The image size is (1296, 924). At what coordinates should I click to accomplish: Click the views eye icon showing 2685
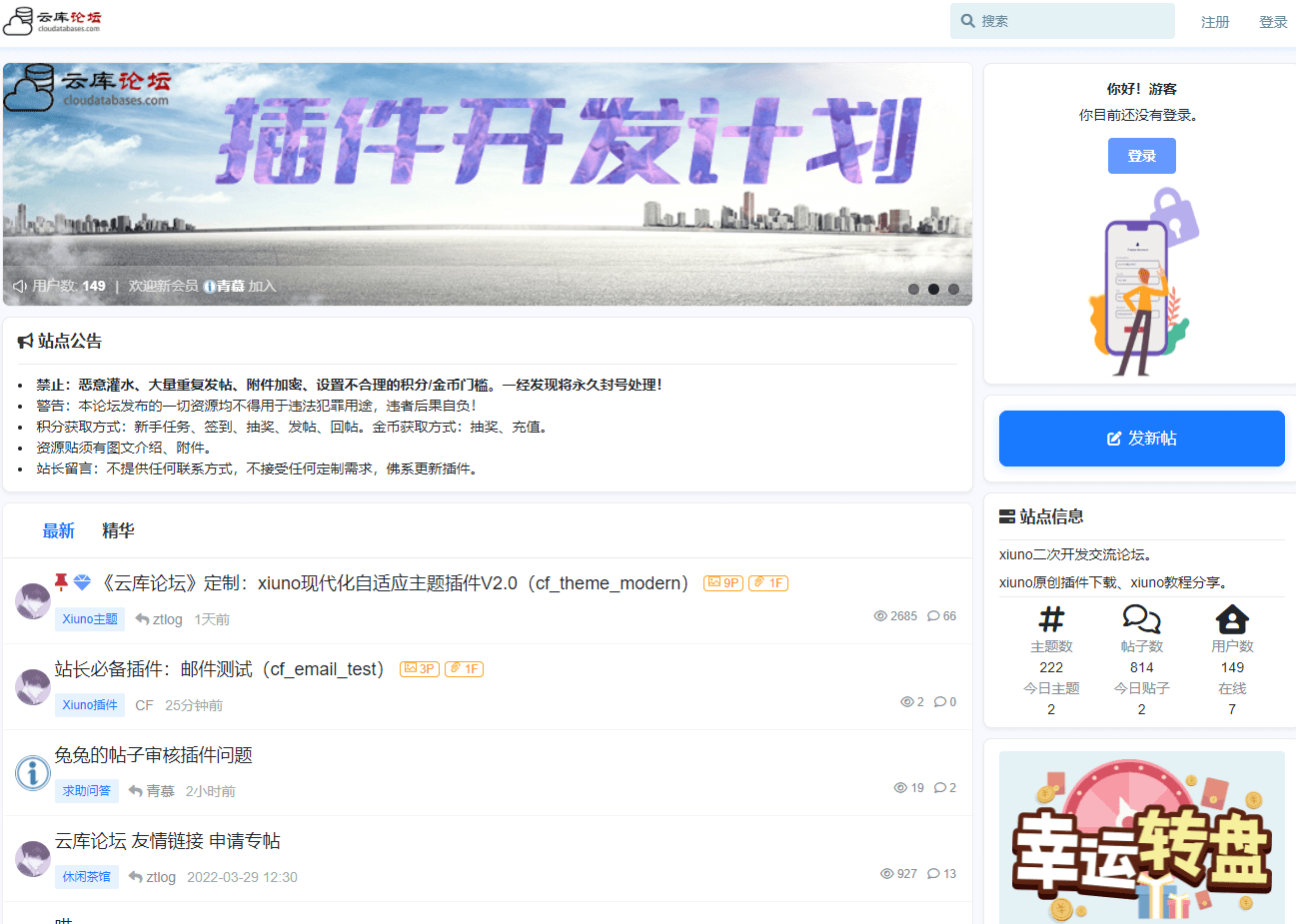pos(880,616)
